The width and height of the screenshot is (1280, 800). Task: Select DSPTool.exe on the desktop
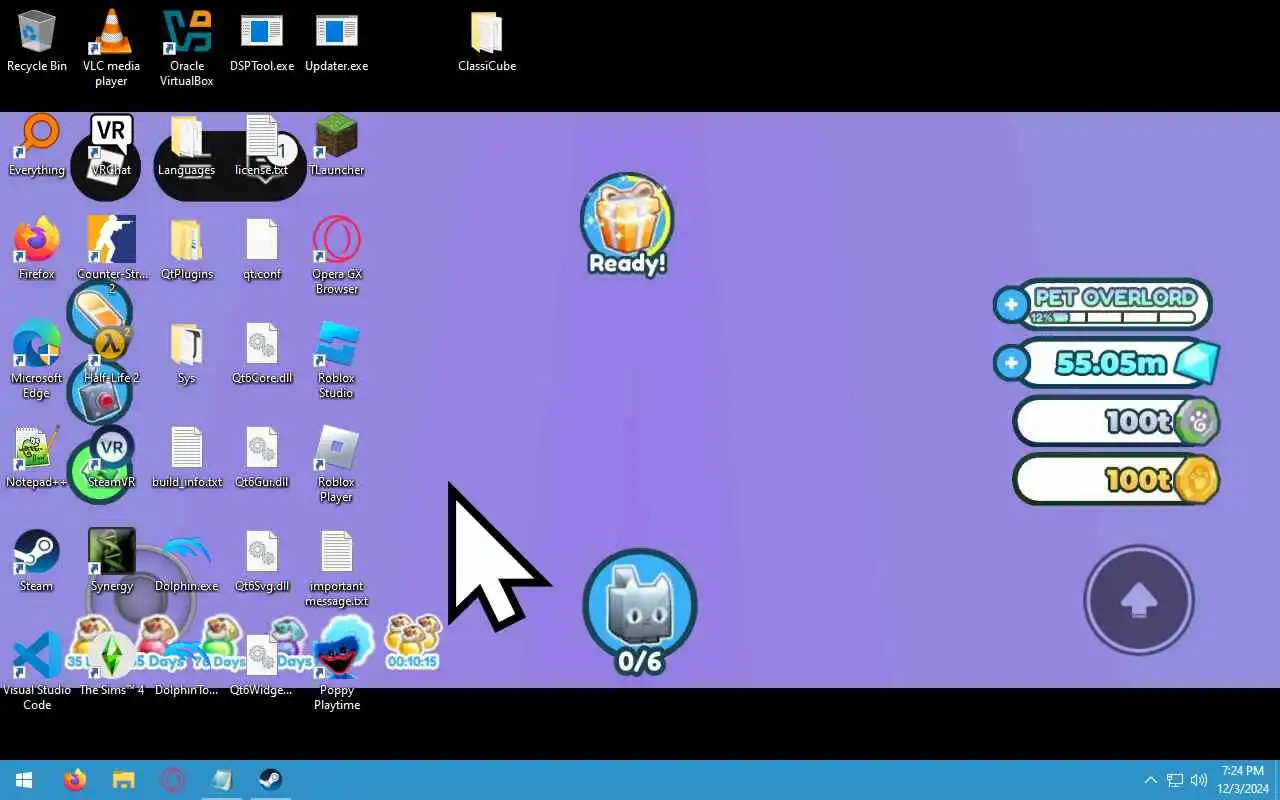point(262,42)
